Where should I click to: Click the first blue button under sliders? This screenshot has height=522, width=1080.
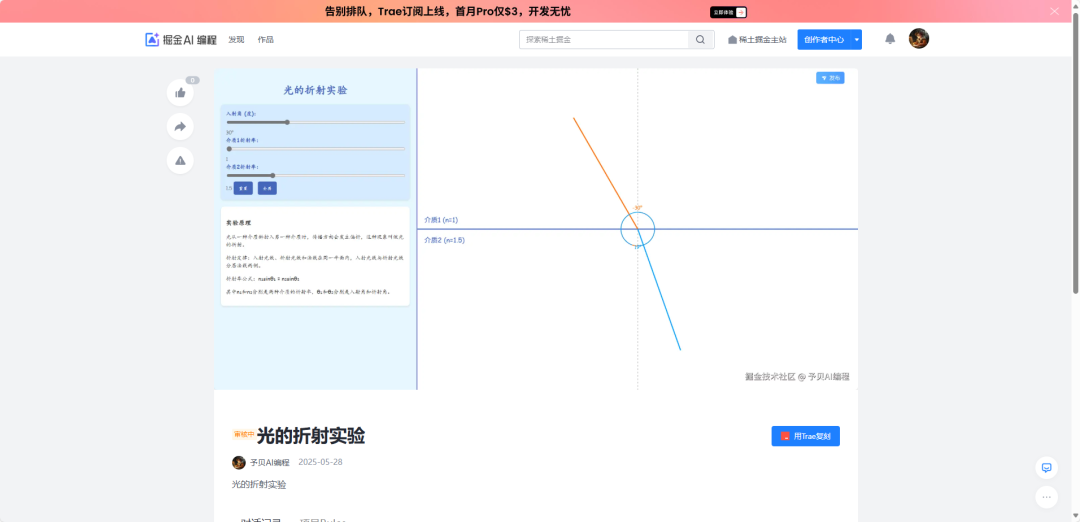pos(243,188)
